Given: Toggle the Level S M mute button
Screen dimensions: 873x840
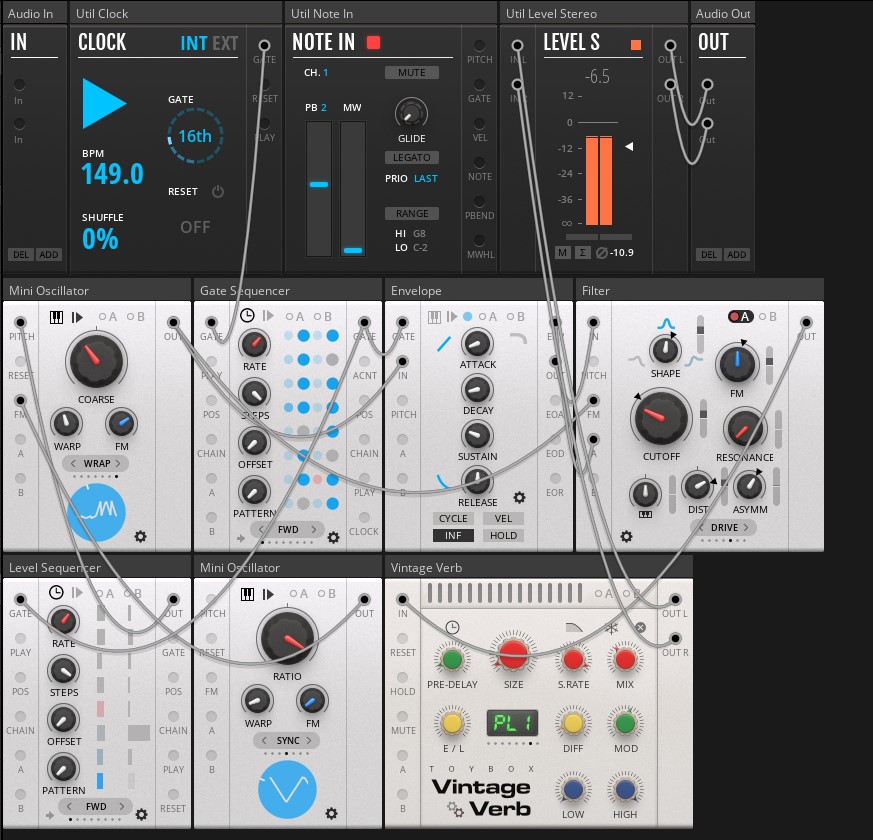Looking at the screenshot, I should click(563, 253).
